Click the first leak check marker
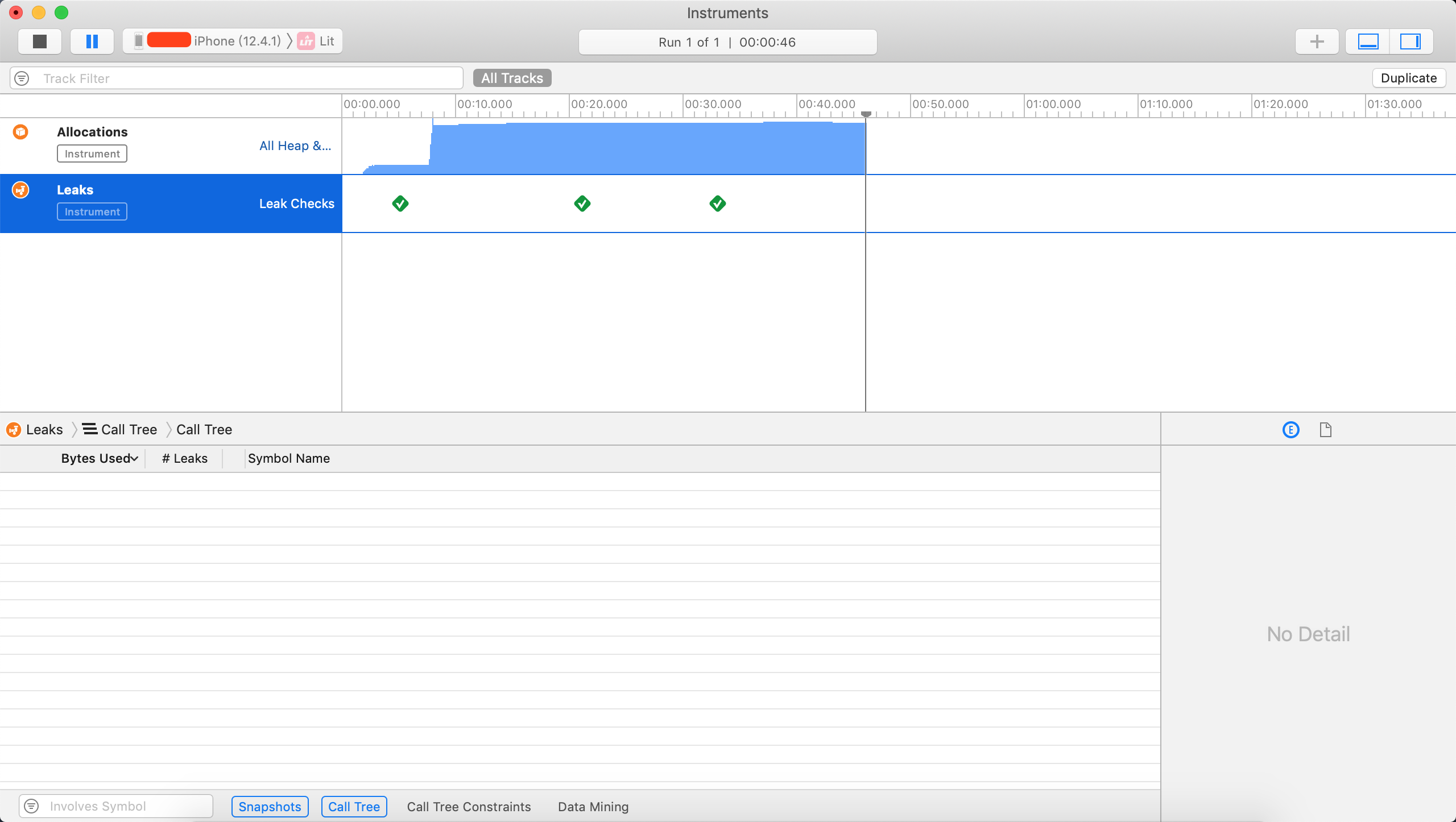The image size is (1456, 822). (400, 204)
